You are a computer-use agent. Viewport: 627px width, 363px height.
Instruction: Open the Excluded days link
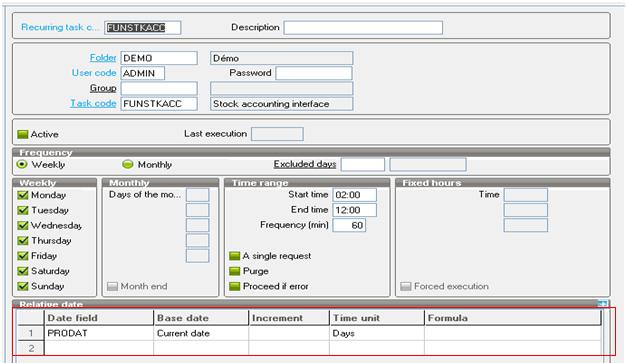click(x=305, y=164)
